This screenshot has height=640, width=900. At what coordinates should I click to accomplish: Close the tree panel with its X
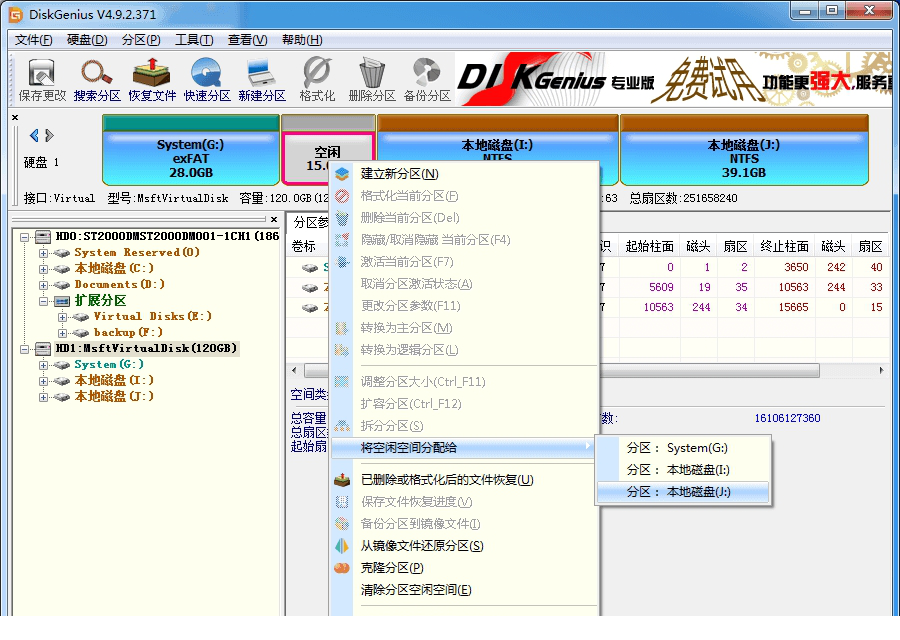pyautogui.click(x=274, y=219)
